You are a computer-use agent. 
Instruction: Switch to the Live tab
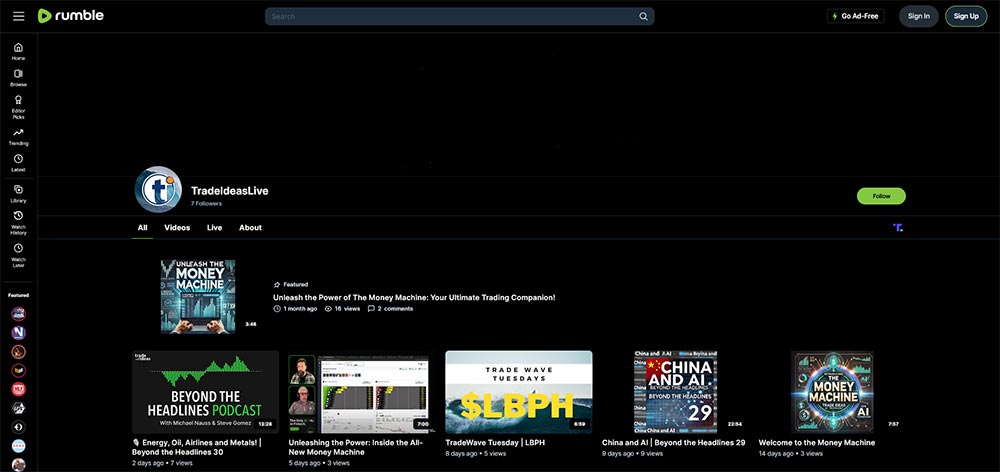click(x=214, y=228)
